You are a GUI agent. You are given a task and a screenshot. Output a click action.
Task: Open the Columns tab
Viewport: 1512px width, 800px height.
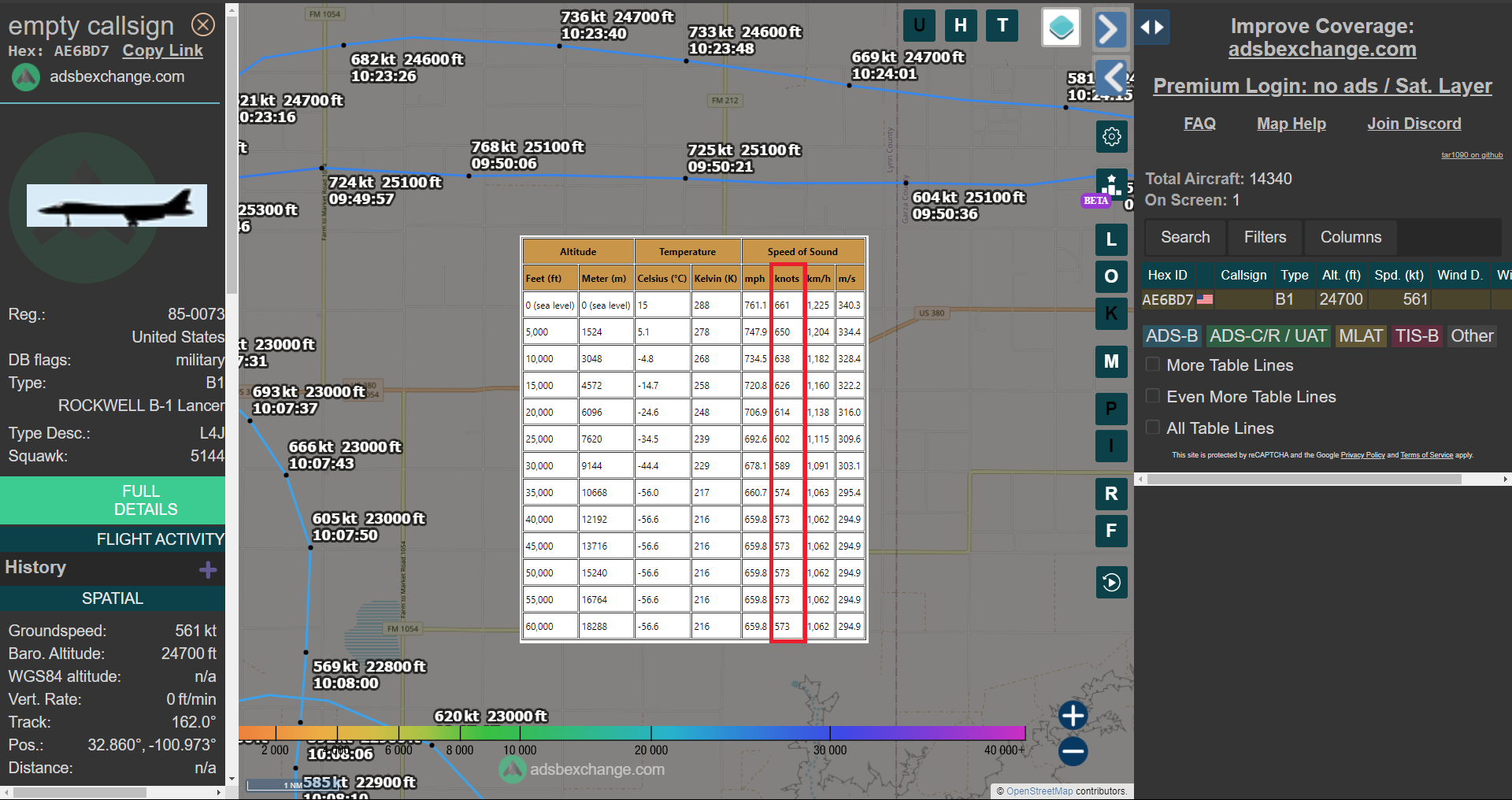tap(1351, 237)
